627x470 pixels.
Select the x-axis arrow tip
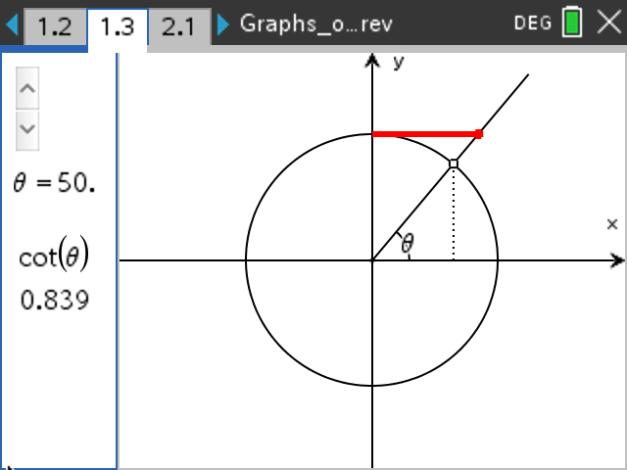point(618,261)
